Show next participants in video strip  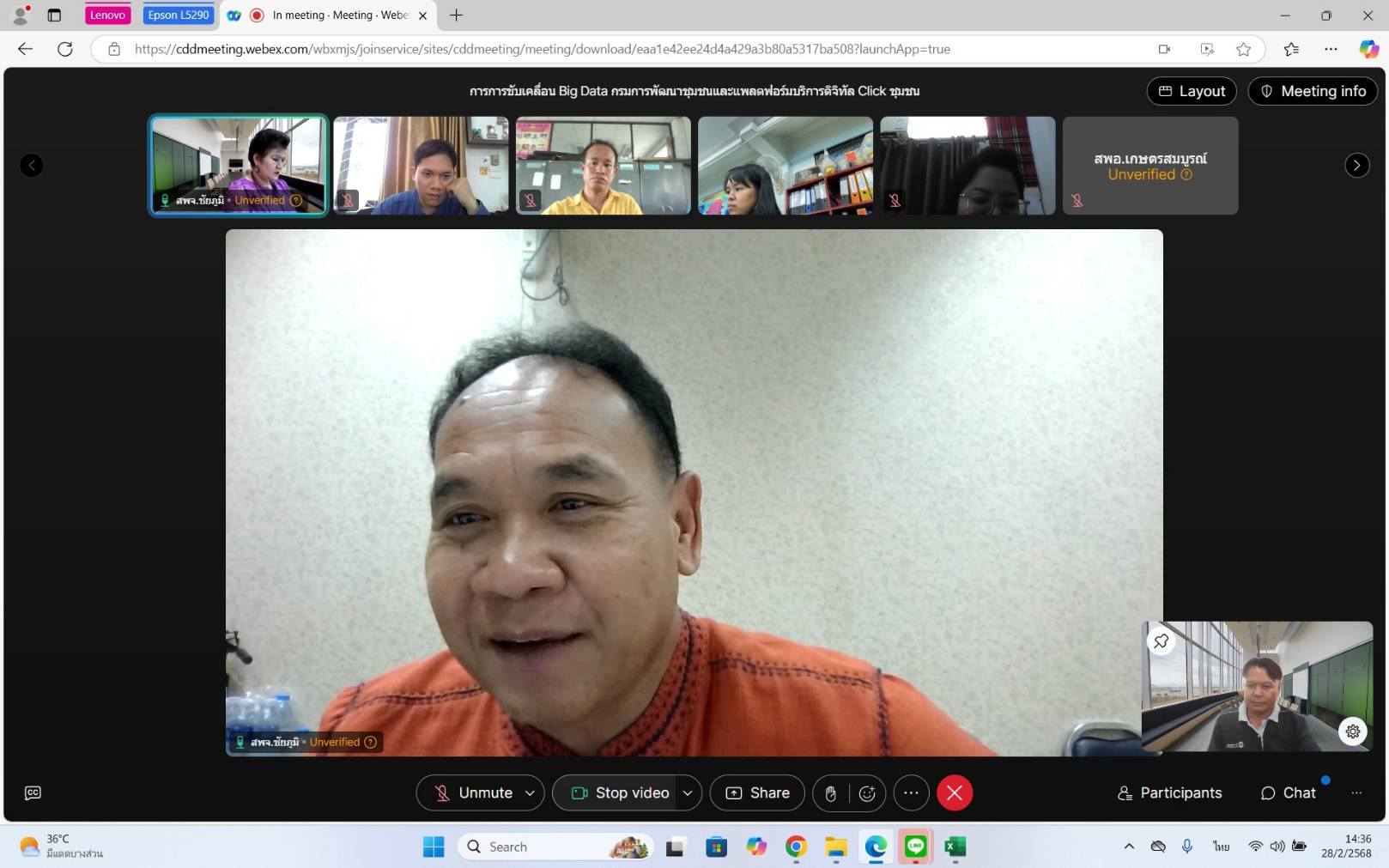click(x=1356, y=166)
